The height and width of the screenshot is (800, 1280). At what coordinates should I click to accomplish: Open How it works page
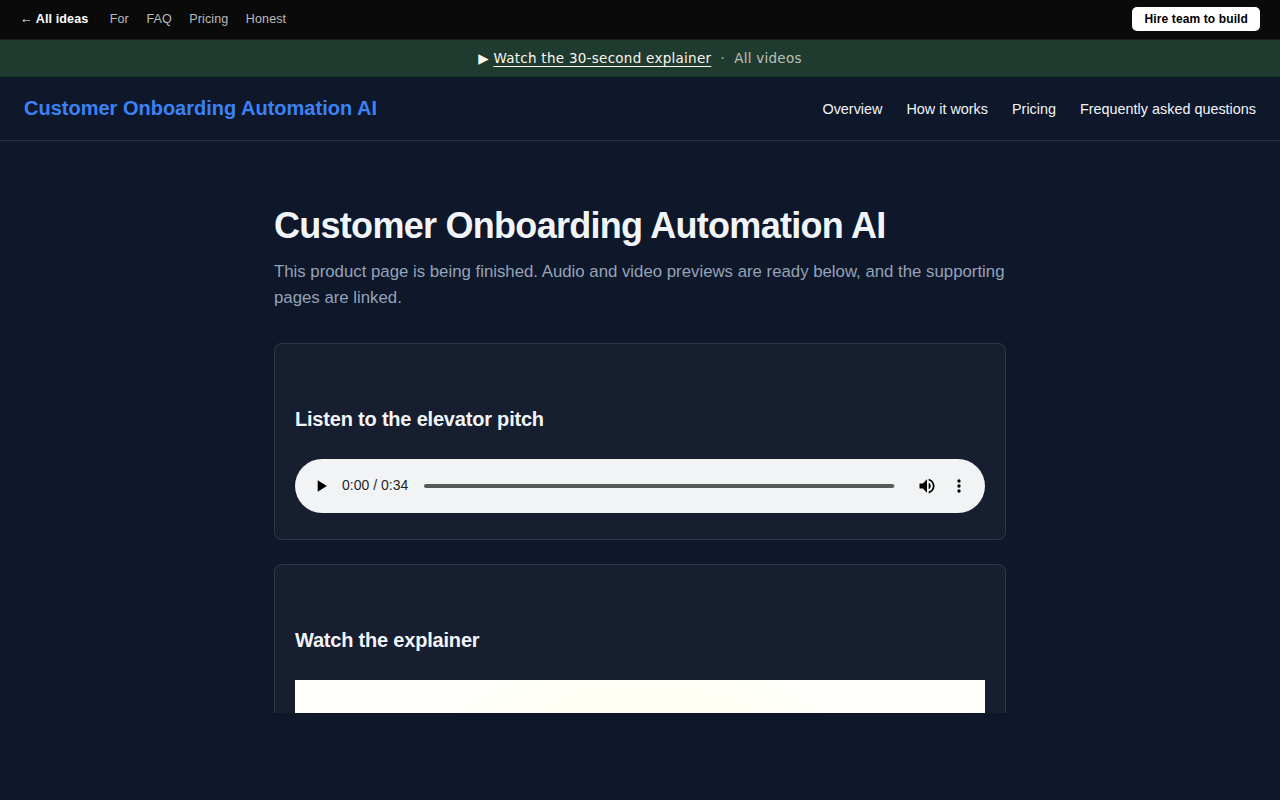tap(947, 109)
